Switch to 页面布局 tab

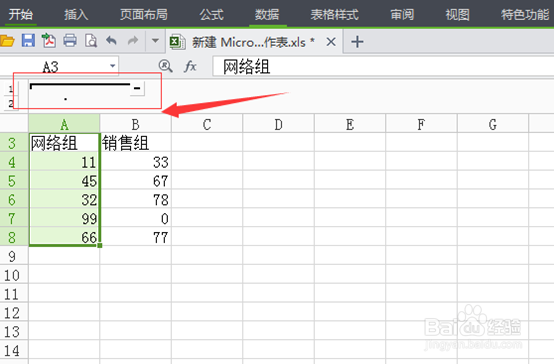pos(143,14)
